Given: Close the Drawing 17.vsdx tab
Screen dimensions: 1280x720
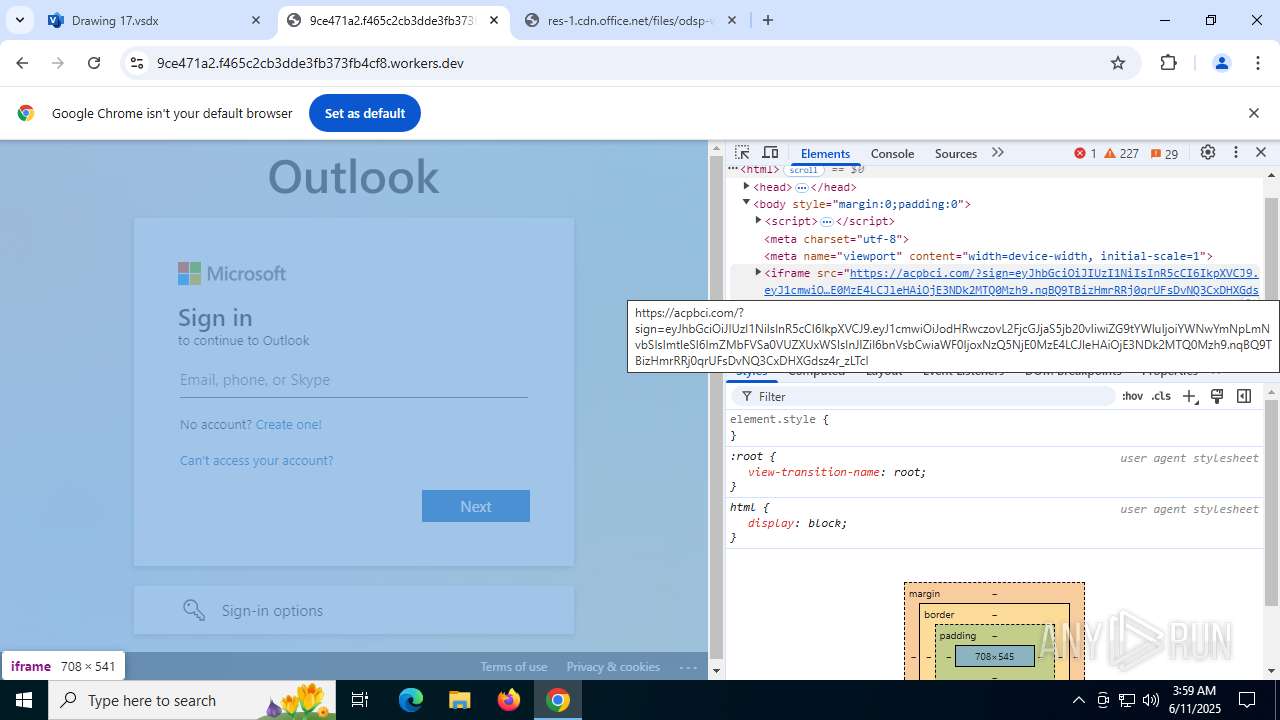Looking at the screenshot, I should pos(256,20).
